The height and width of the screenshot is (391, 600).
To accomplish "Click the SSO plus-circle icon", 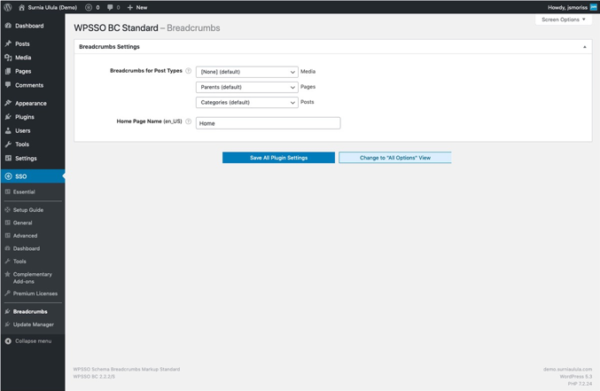I will [8, 176].
